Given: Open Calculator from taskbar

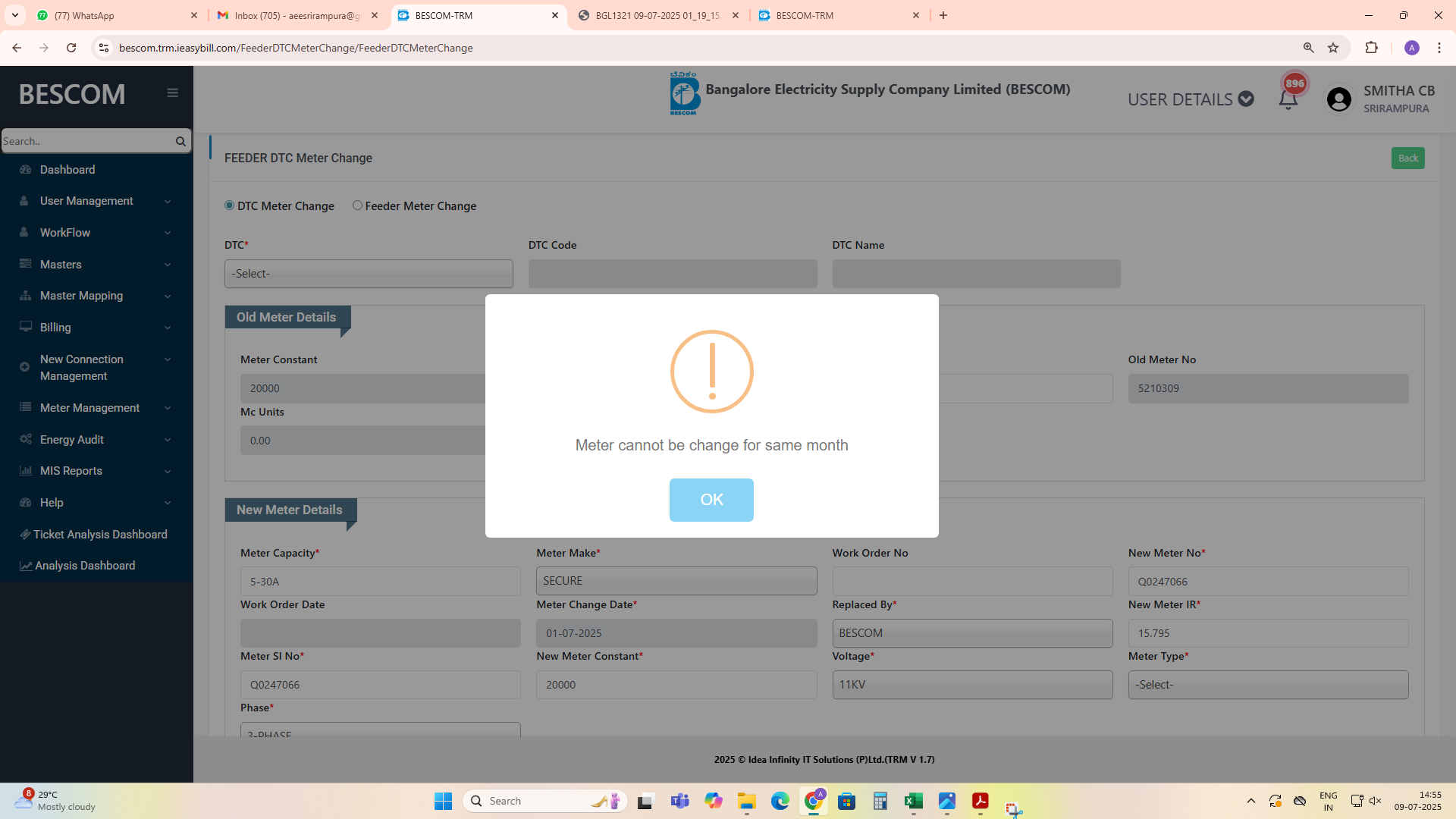Looking at the screenshot, I should click(880, 801).
